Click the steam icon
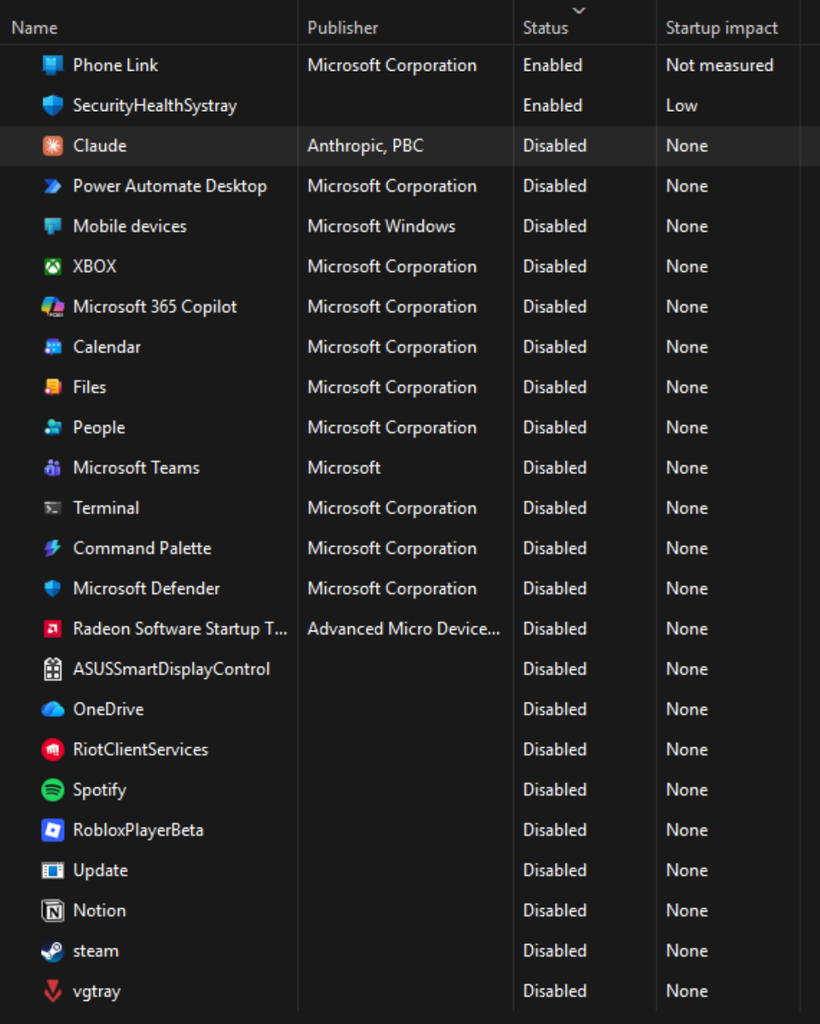This screenshot has width=820, height=1024. pos(53,951)
